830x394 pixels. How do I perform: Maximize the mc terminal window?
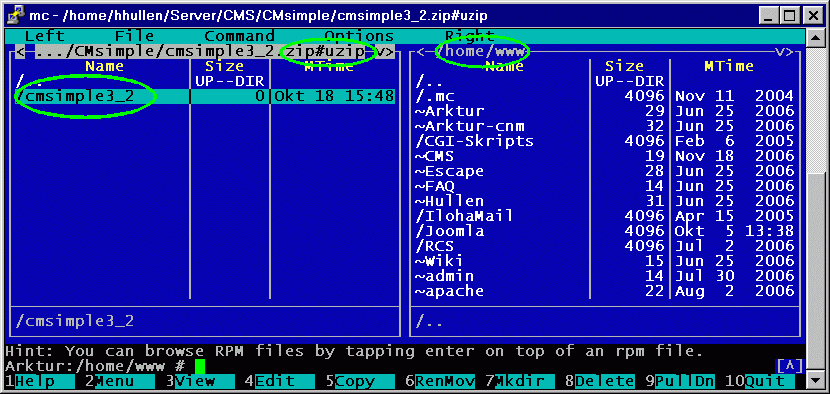click(789, 15)
